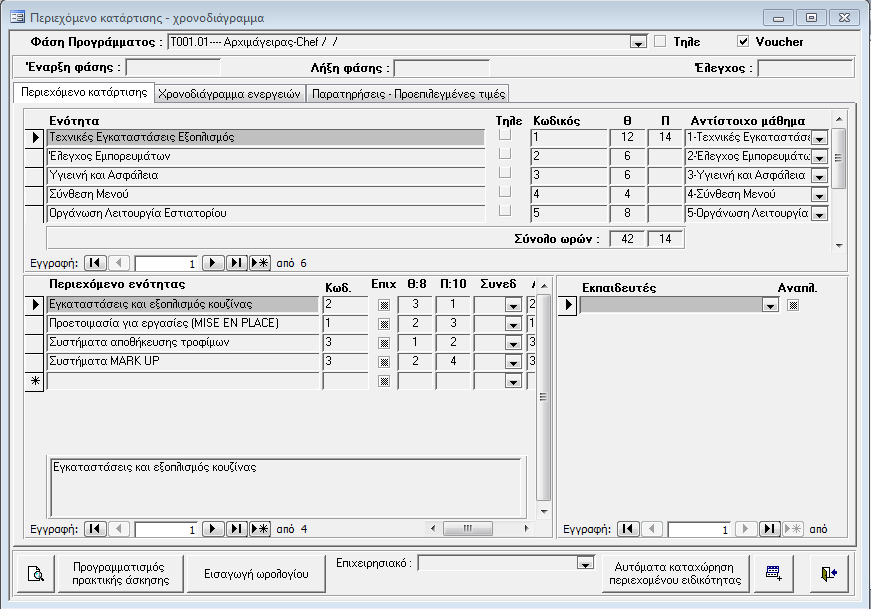Go to first record in Ενότητα list

[95, 263]
